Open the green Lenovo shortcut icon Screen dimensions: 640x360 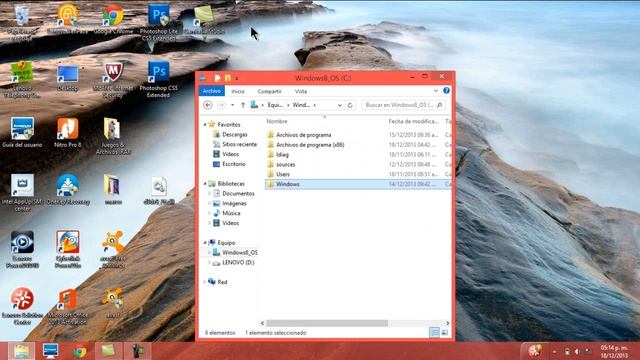click(x=22, y=79)
